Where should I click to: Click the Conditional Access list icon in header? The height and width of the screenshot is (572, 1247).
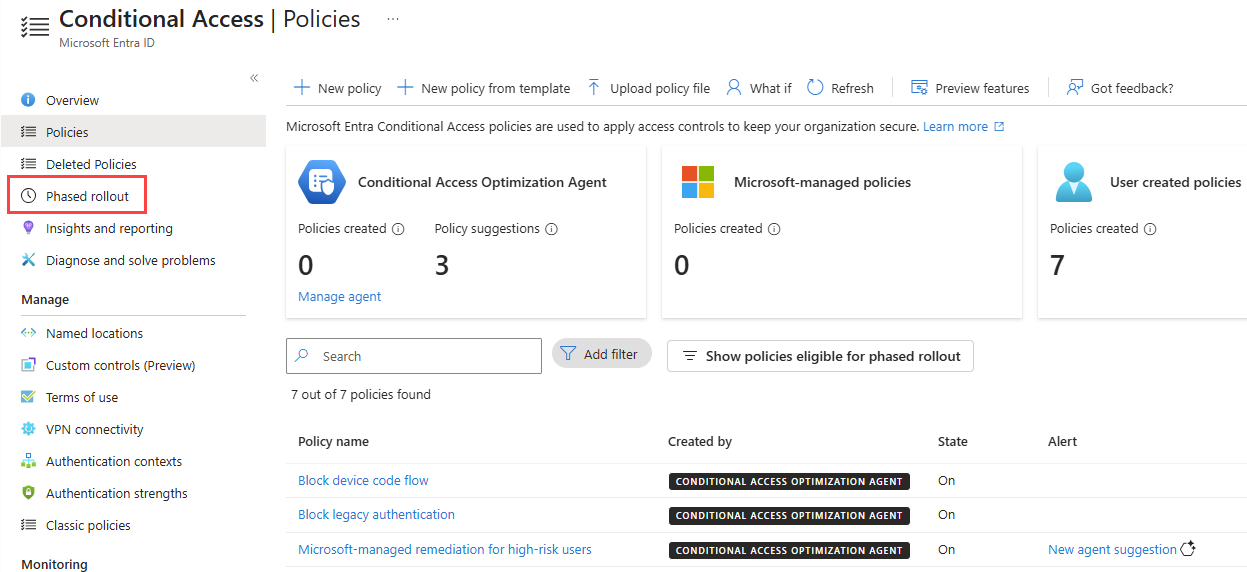pyautogui.click(x=35, y=27)
